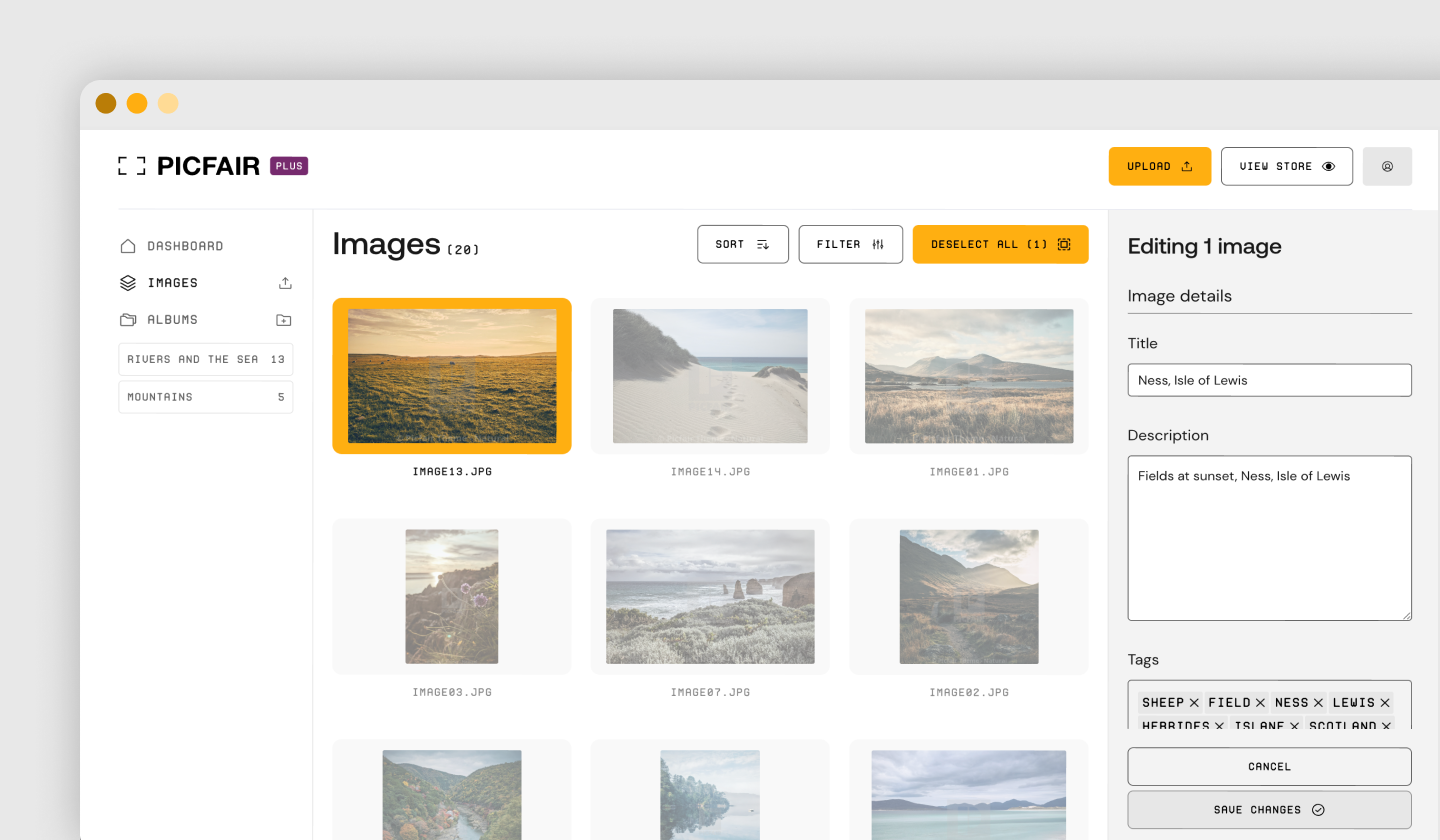Click the add album folder icon
1440x840 pixels.
pyautogui.click(x=284, y=320)
